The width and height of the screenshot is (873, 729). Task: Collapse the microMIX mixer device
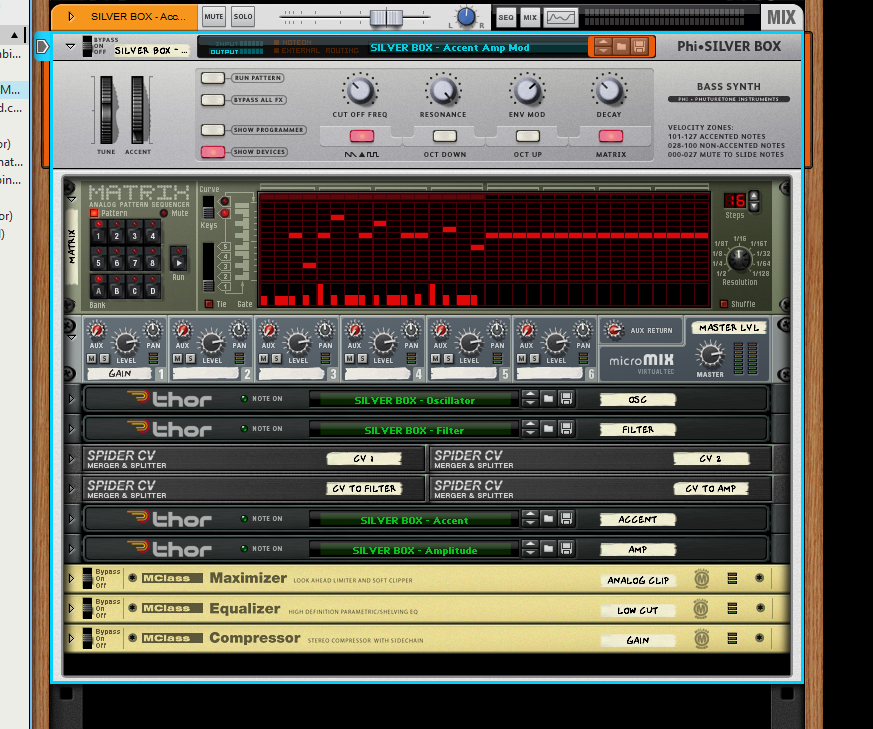(x=71, y=337)
